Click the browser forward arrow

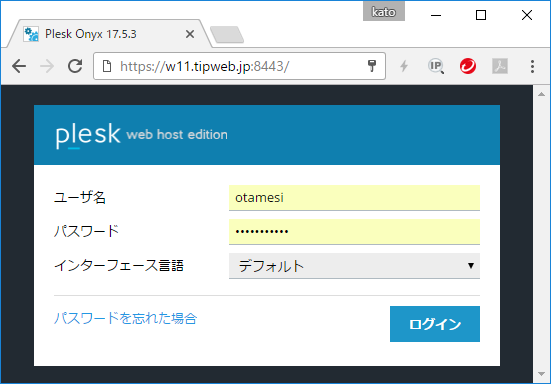pyautogui.click(x=47, y=66)
